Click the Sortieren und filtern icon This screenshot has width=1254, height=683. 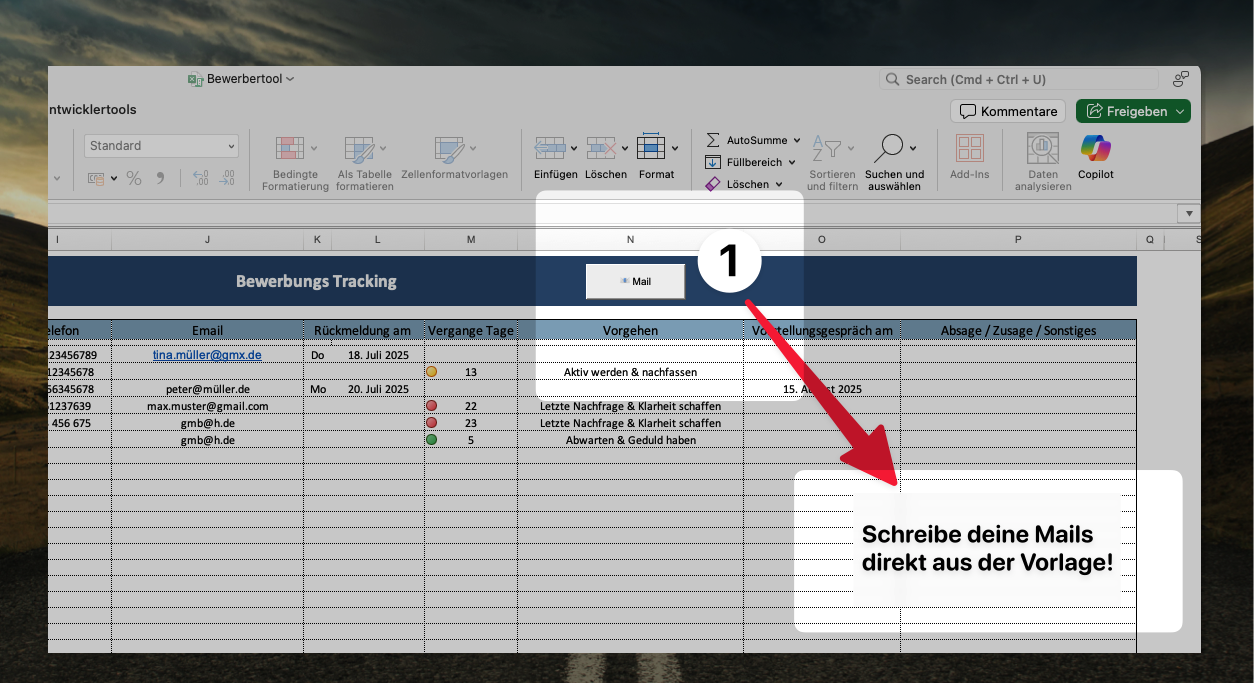pos(825,149)
